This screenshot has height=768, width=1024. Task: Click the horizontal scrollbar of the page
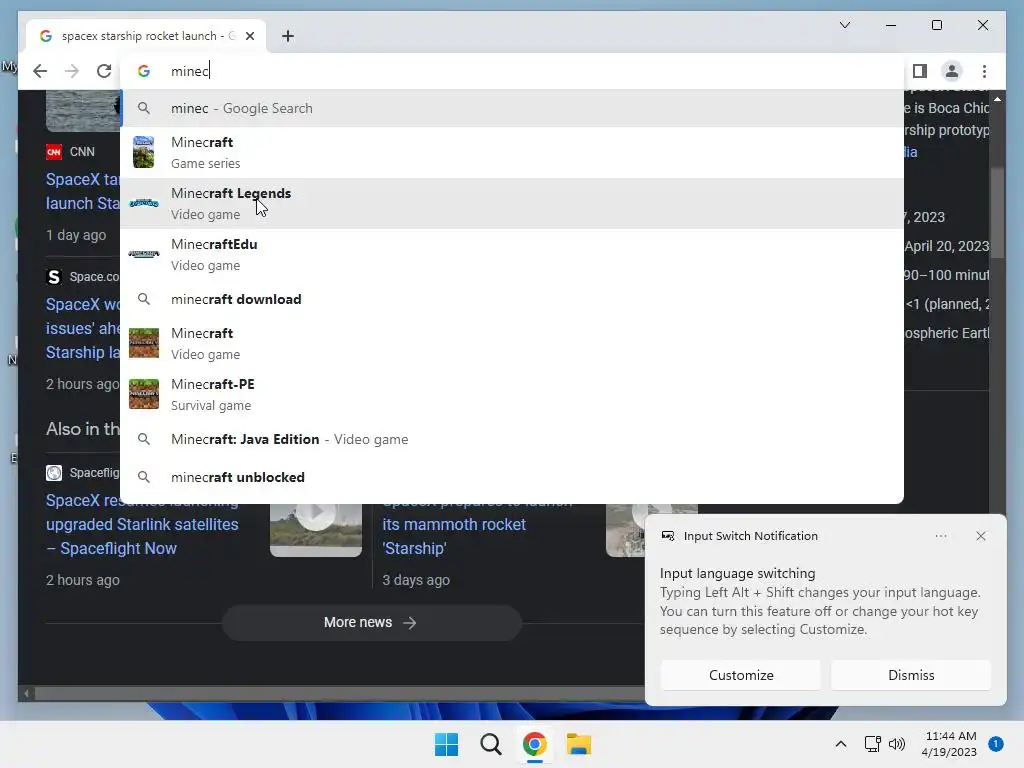point(340,693)
